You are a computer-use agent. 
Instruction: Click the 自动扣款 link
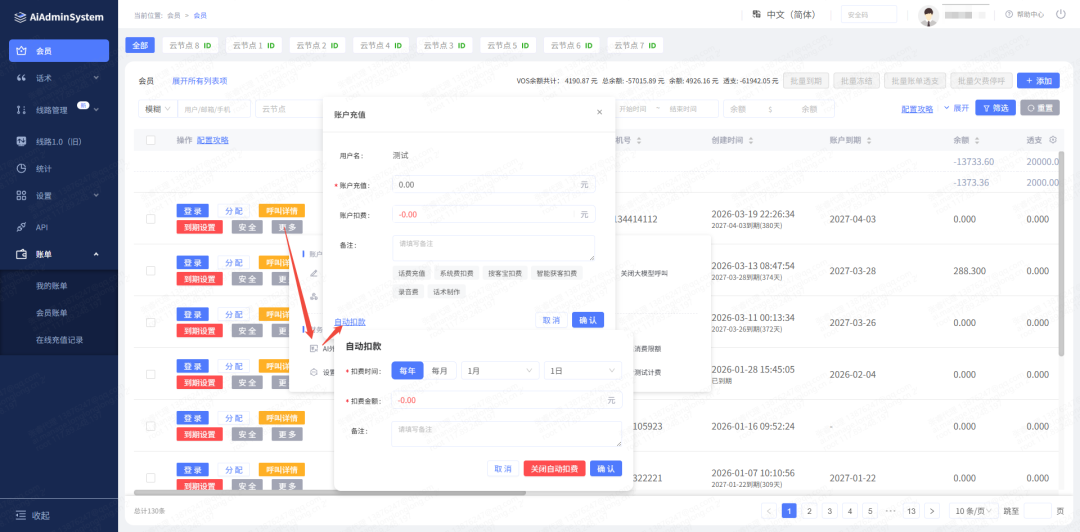coord(349,322)
